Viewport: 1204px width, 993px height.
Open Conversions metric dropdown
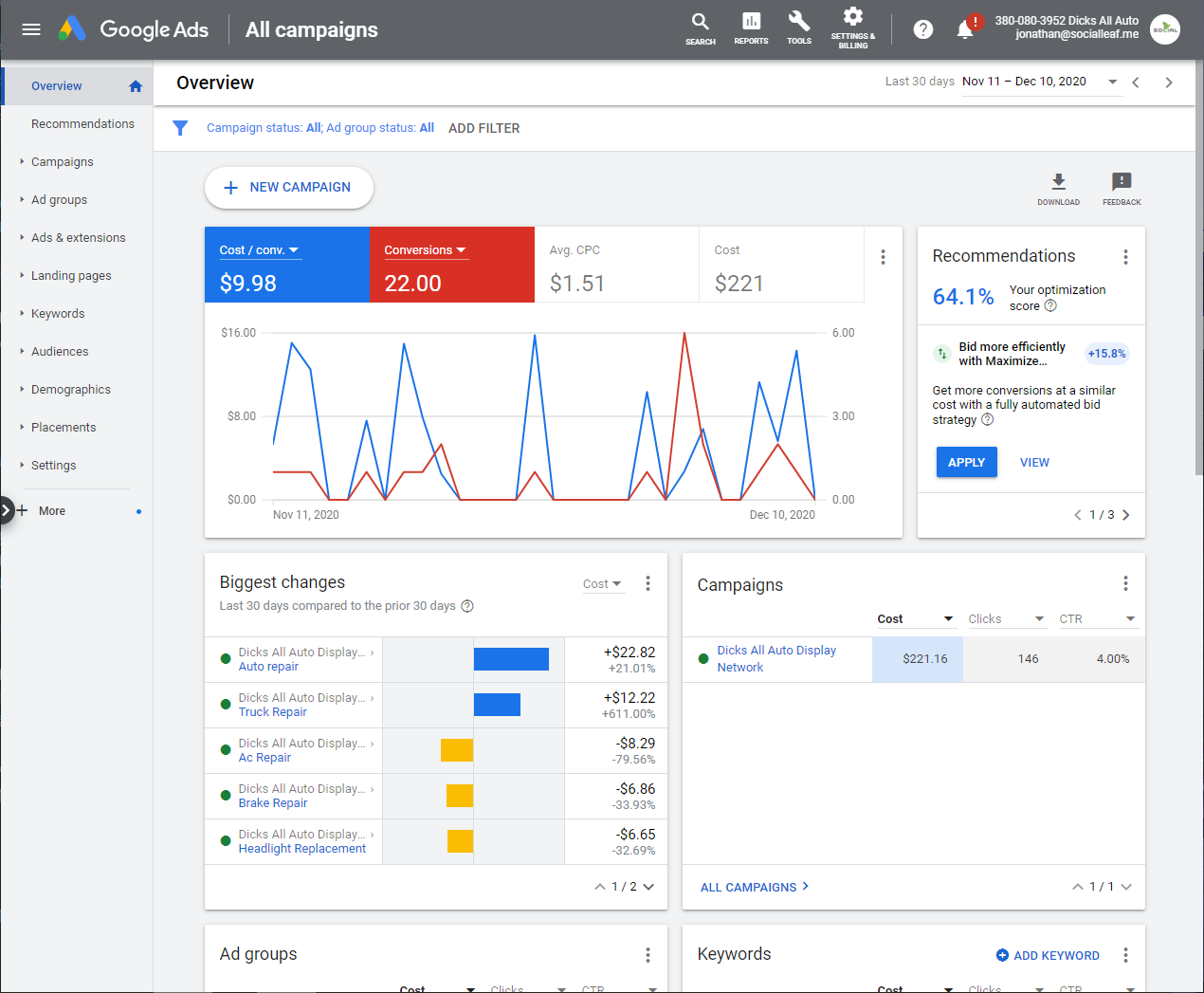tap(425, 250)
